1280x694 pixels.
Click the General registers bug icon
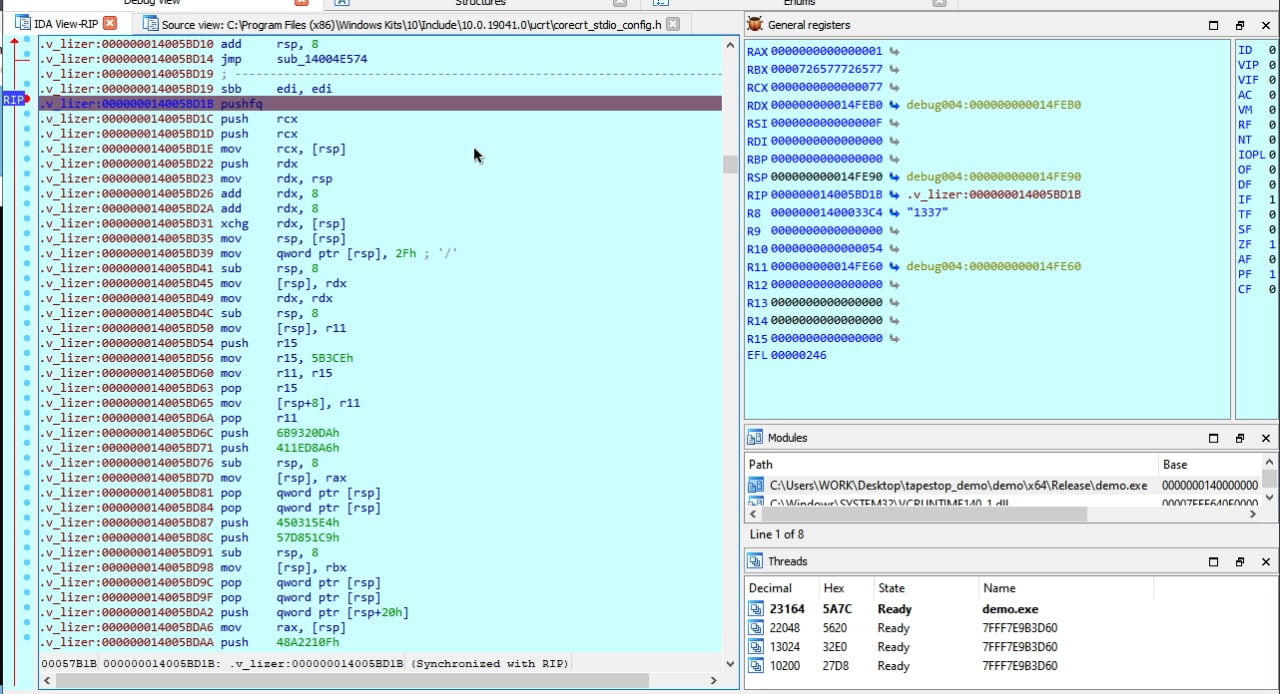755,25
